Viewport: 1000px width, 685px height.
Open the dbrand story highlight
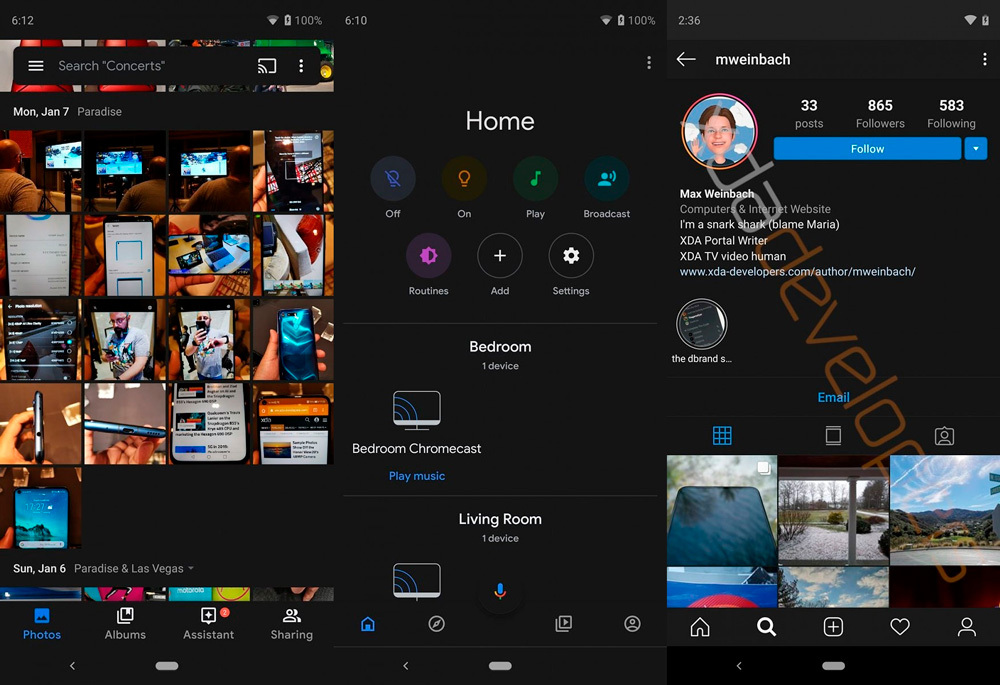click(x=702, y=324)
